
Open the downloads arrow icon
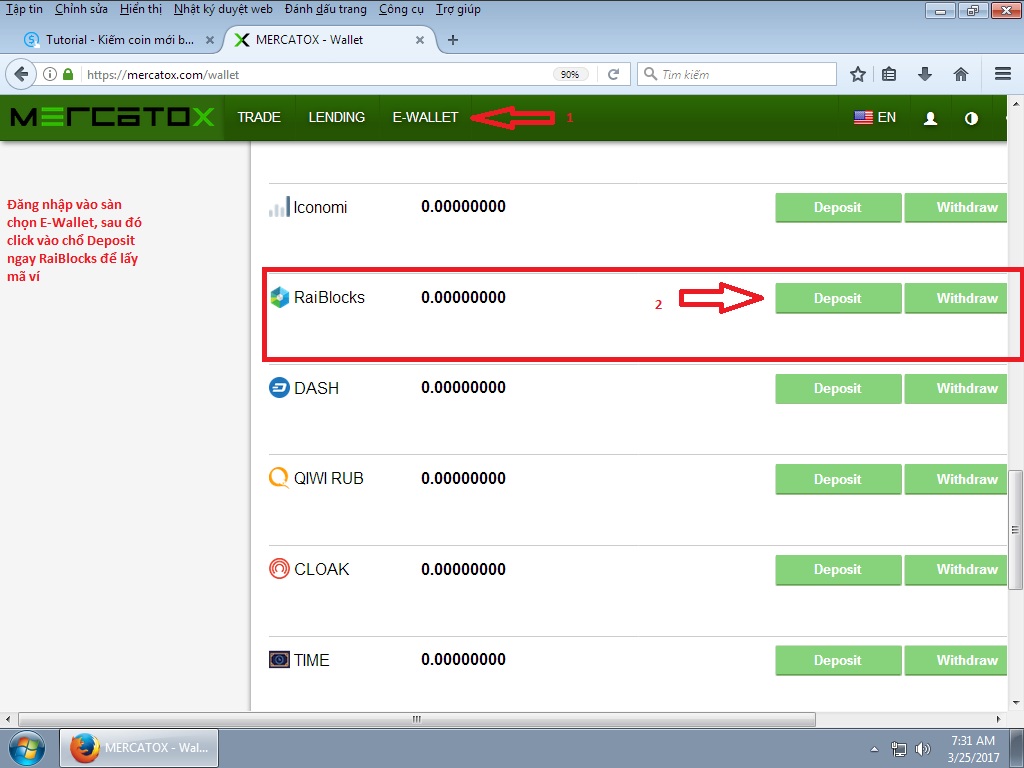click(x=924, y=74)
